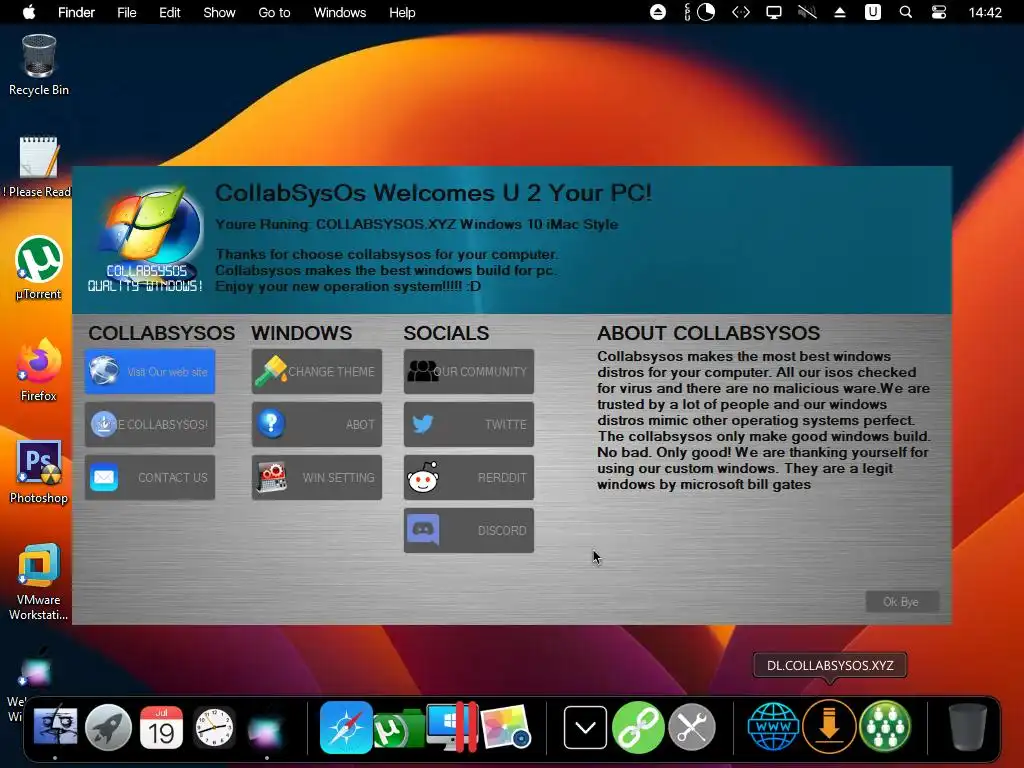Screen dimensions: 1024x768
Task: Open the Please Read notepad icon
Action: tap(39, 167)
